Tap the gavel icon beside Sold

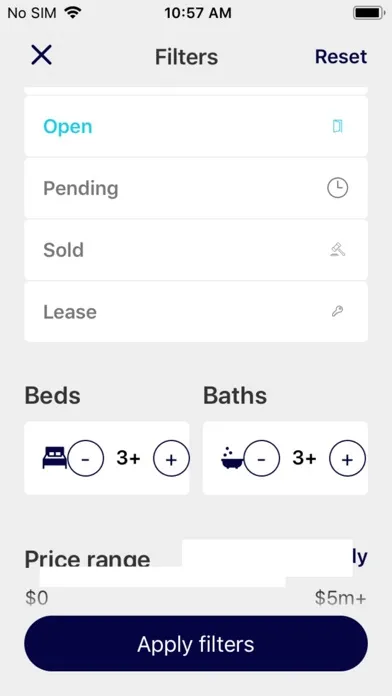tap(338, 250)
